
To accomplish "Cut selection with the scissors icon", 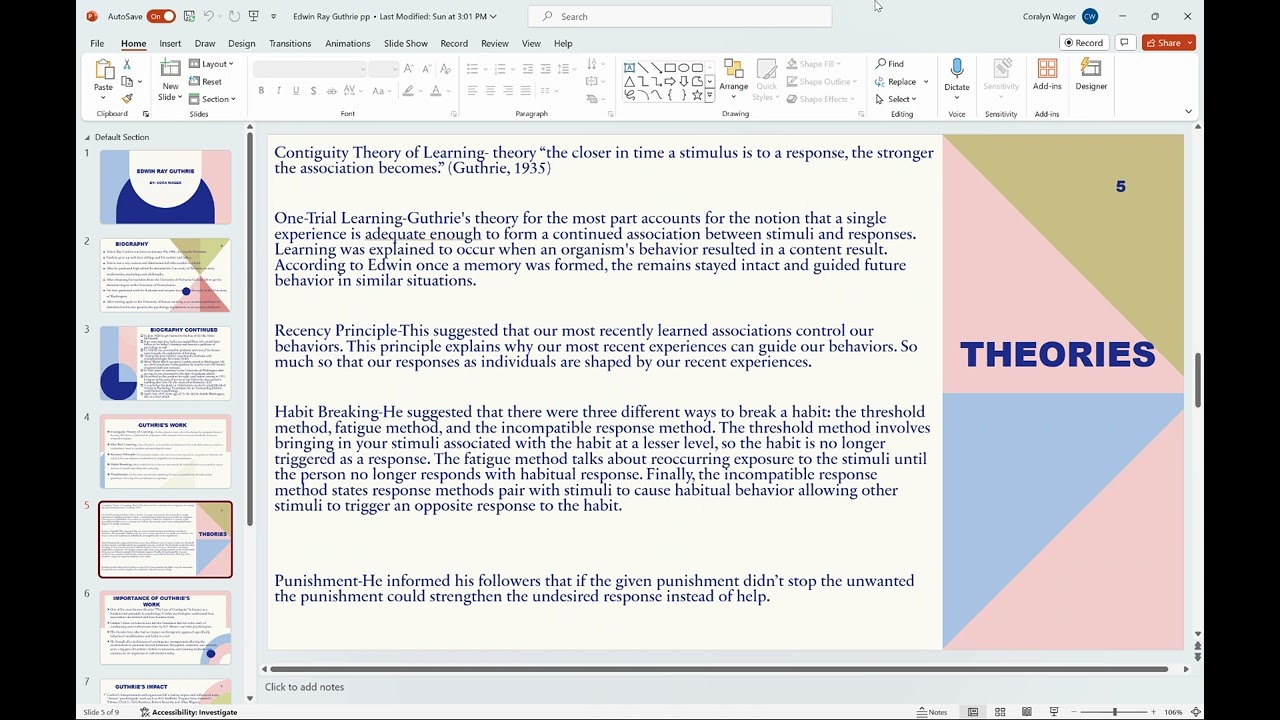I will (127, 64).
